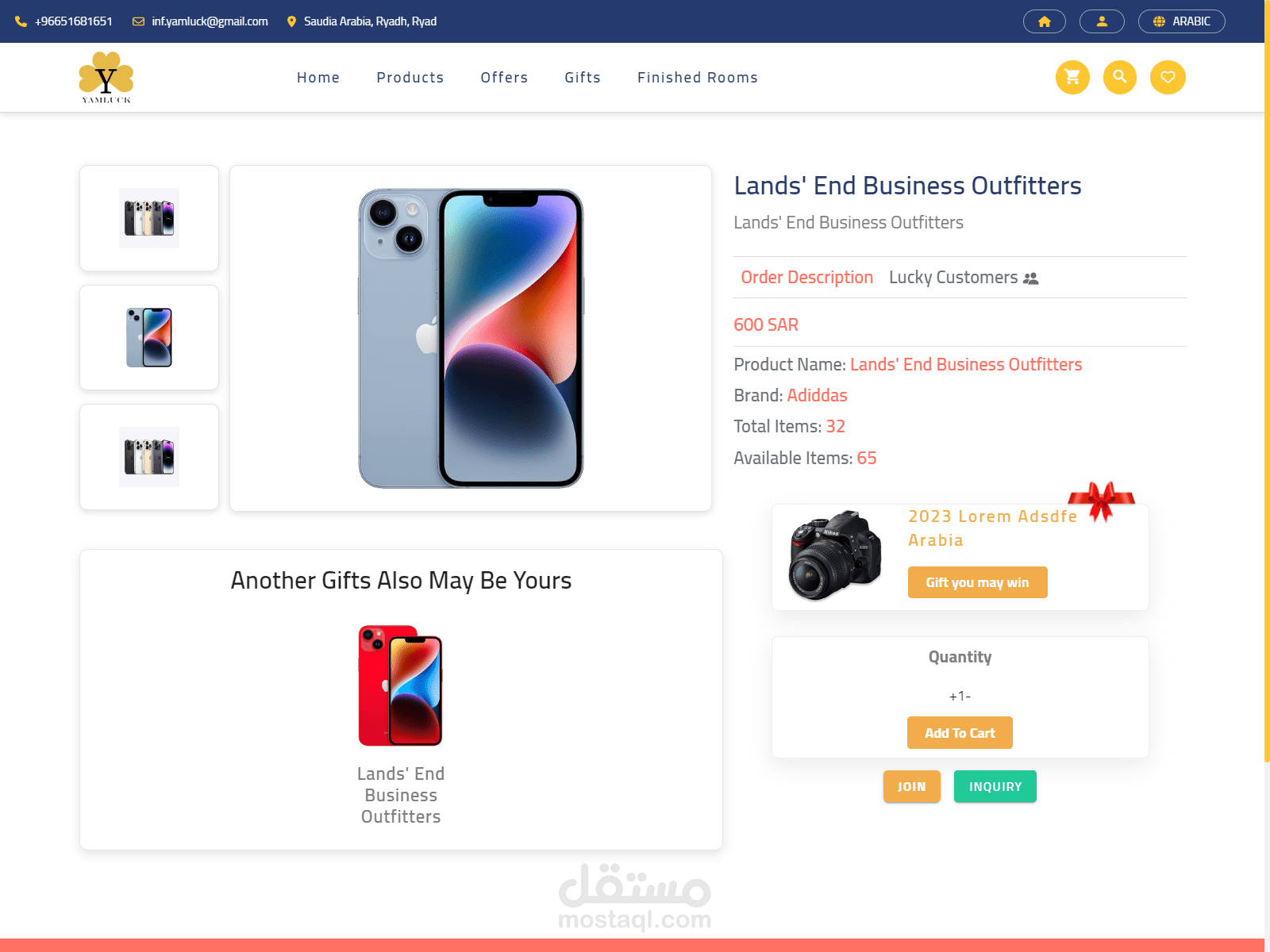Click the green INQUIRY button

click(995, 787)
